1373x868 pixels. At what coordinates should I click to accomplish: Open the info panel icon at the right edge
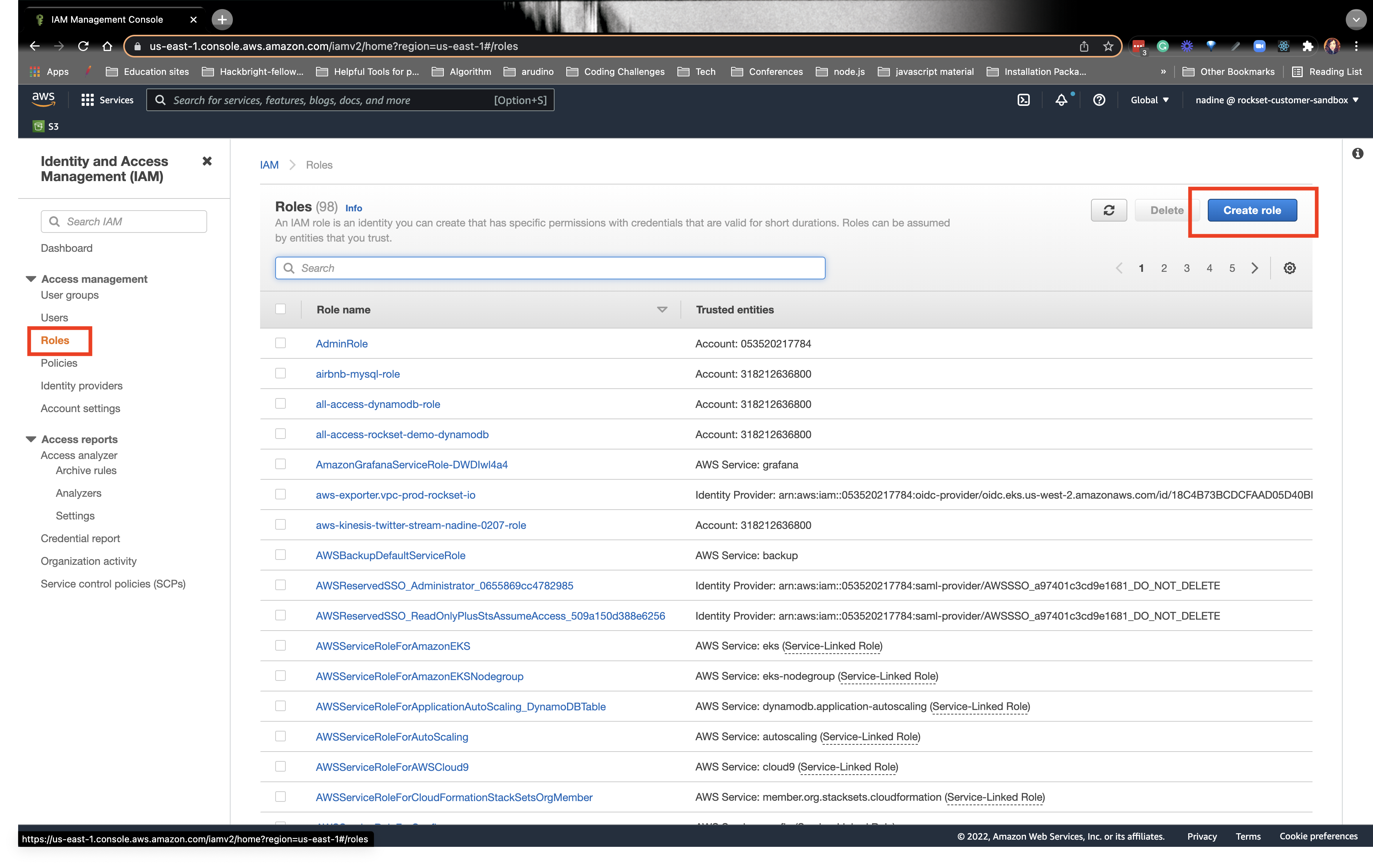tap(1357, 153)
